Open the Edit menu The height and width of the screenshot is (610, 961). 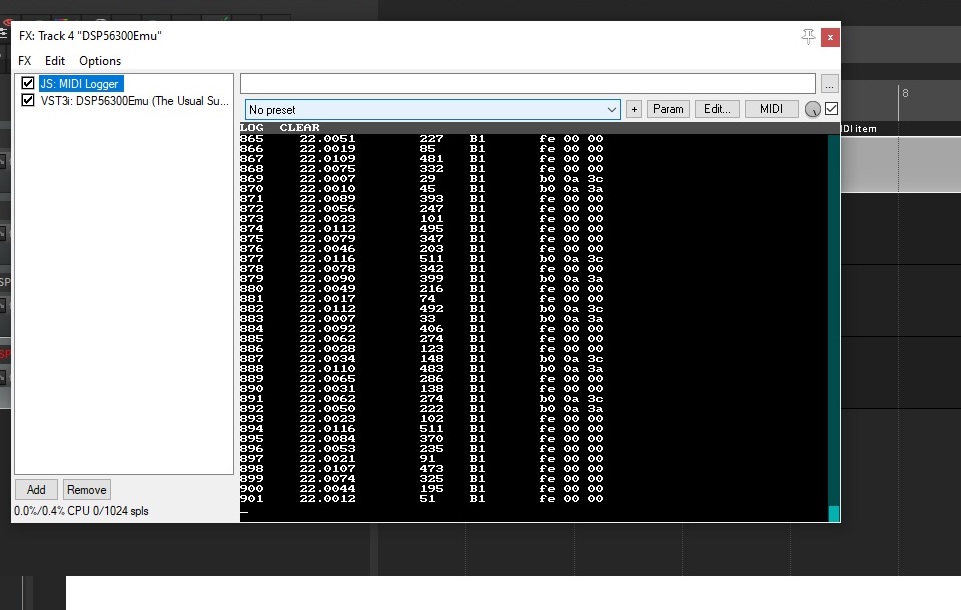click(55, 61)
